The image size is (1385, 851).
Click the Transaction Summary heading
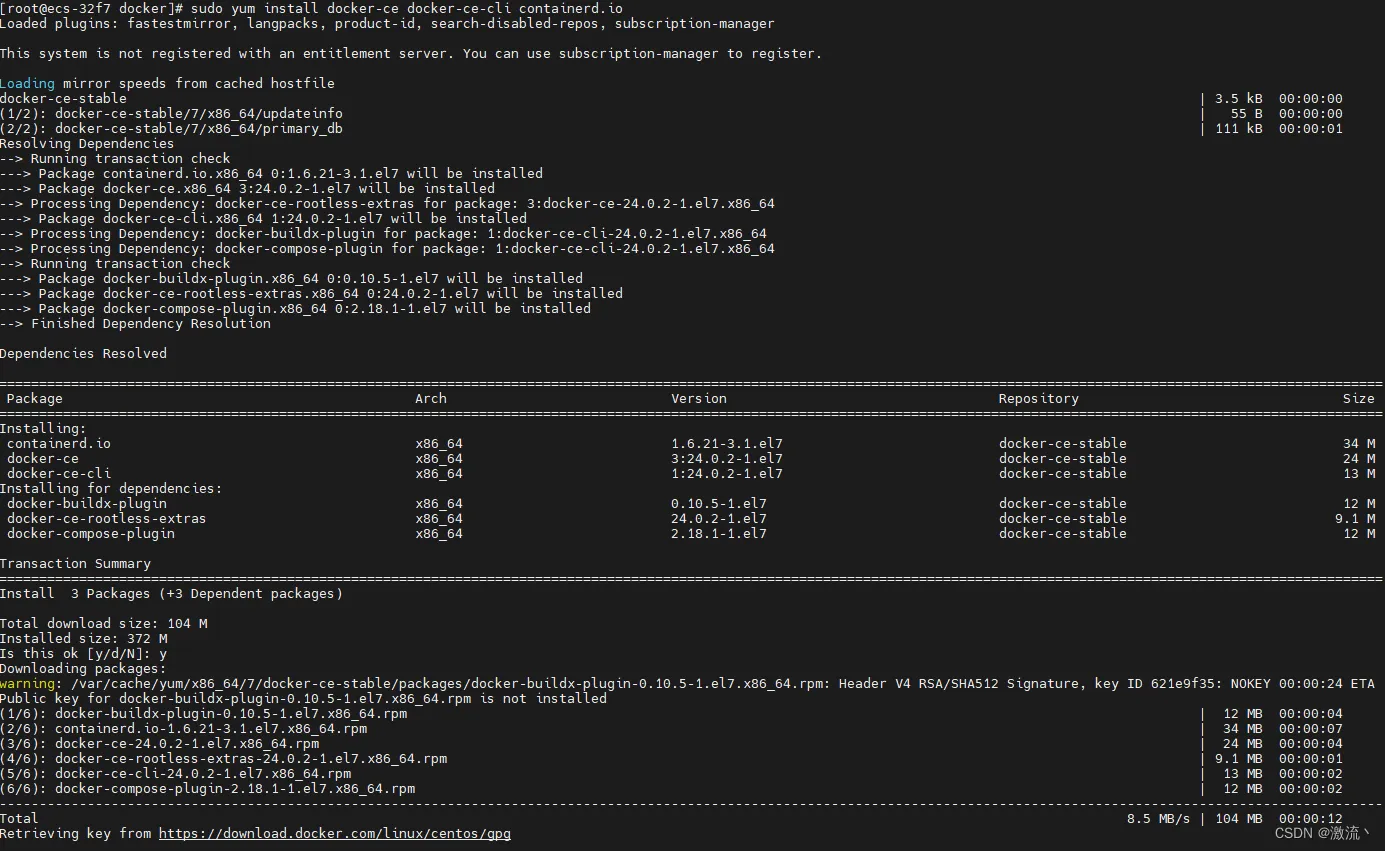pos(75,563)
